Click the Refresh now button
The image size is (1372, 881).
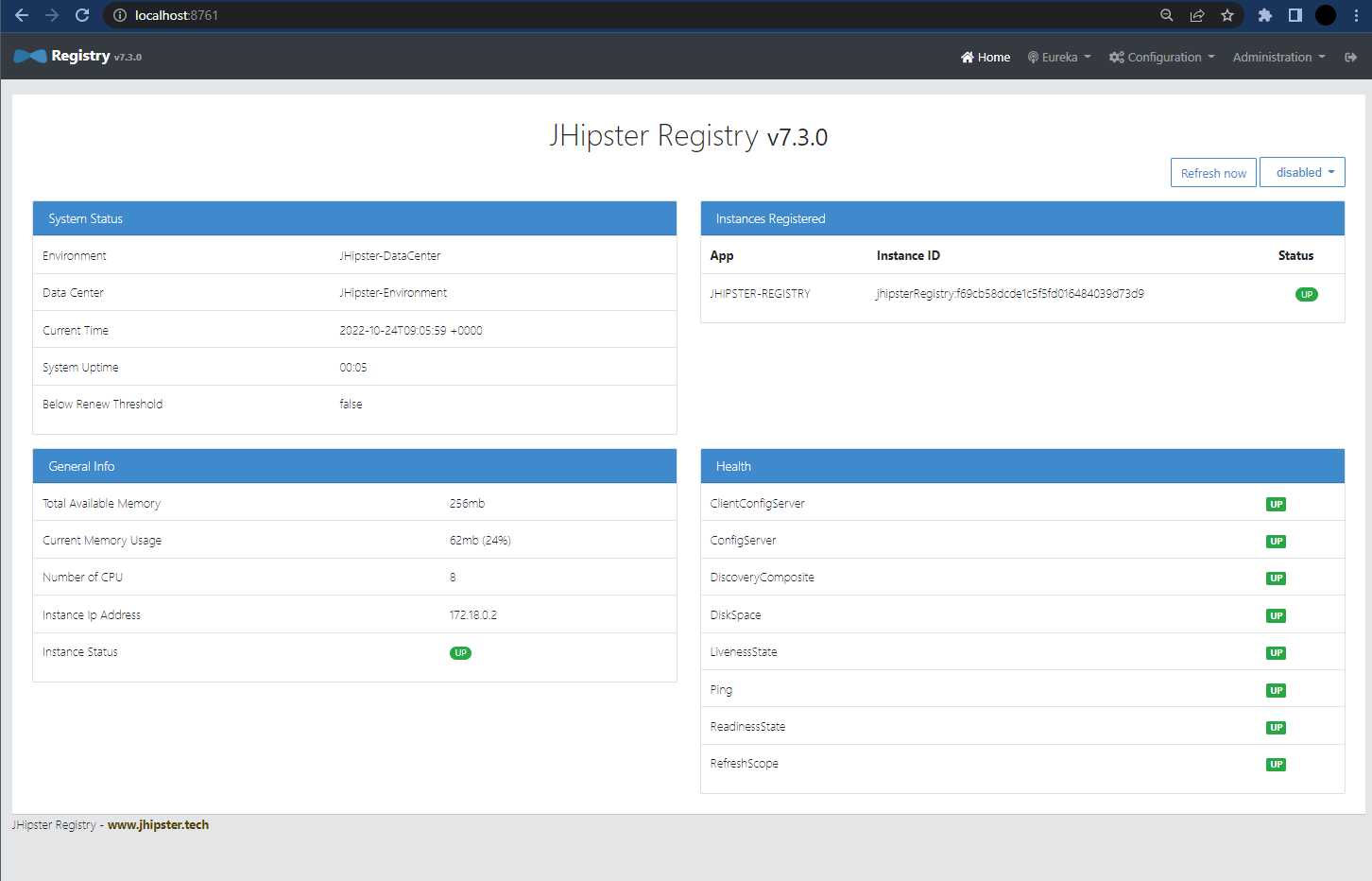tap(1213, 173)
